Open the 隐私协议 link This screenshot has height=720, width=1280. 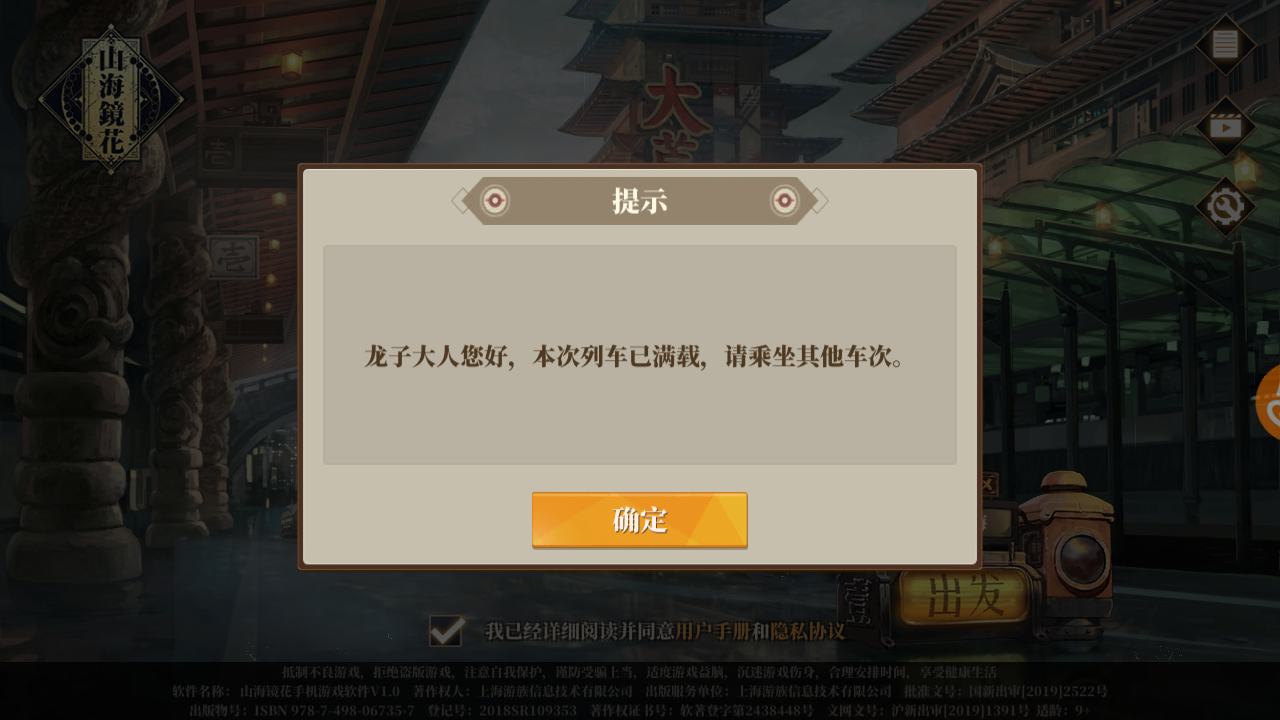(x=808, y=631)
